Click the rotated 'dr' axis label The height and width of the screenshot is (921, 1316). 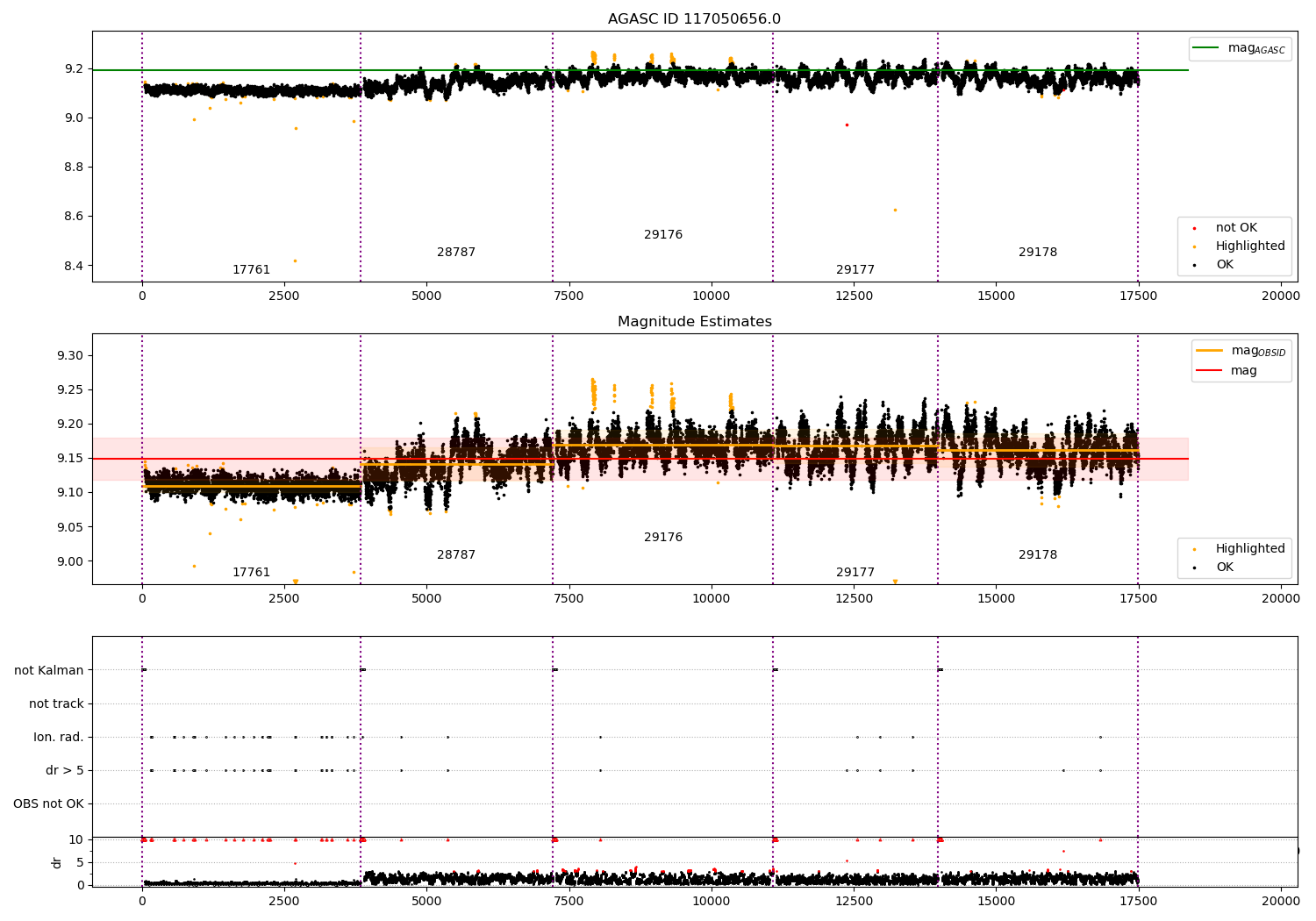pyautogui.click(x=57, y=862)
